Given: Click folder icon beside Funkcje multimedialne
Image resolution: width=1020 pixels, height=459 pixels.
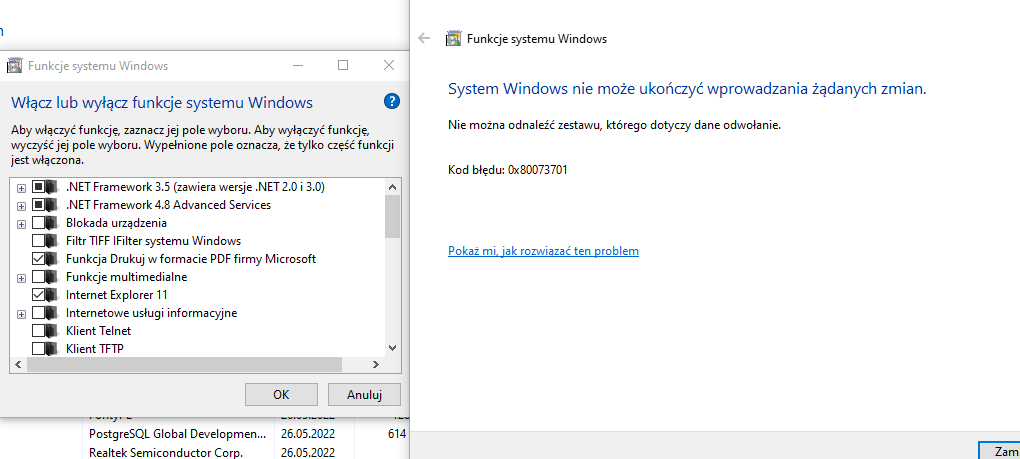Looking at the screenshot, I should pos(51,277).
